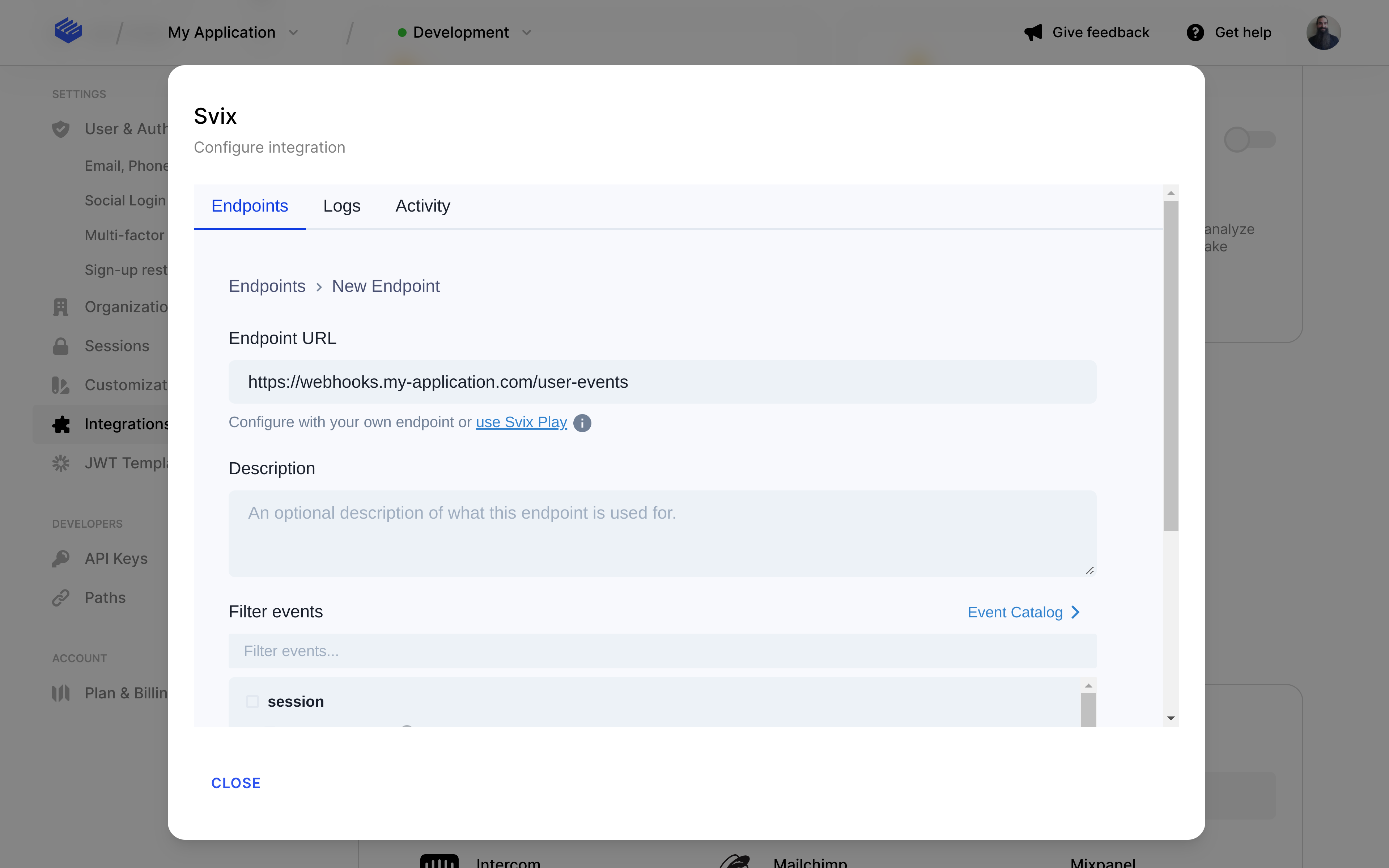
Task: Click the session event label
Action: click(x=296, y=702)
